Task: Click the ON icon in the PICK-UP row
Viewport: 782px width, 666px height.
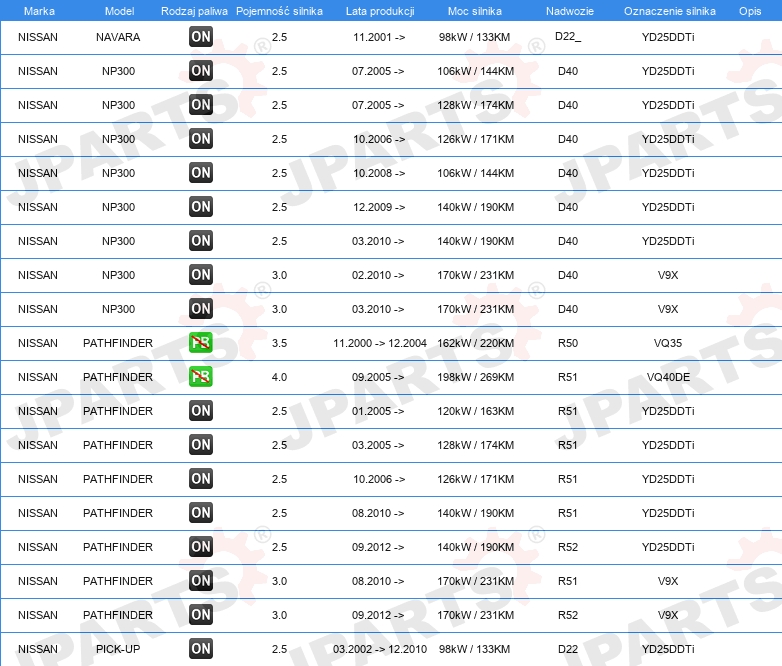Action: [201, 649]
